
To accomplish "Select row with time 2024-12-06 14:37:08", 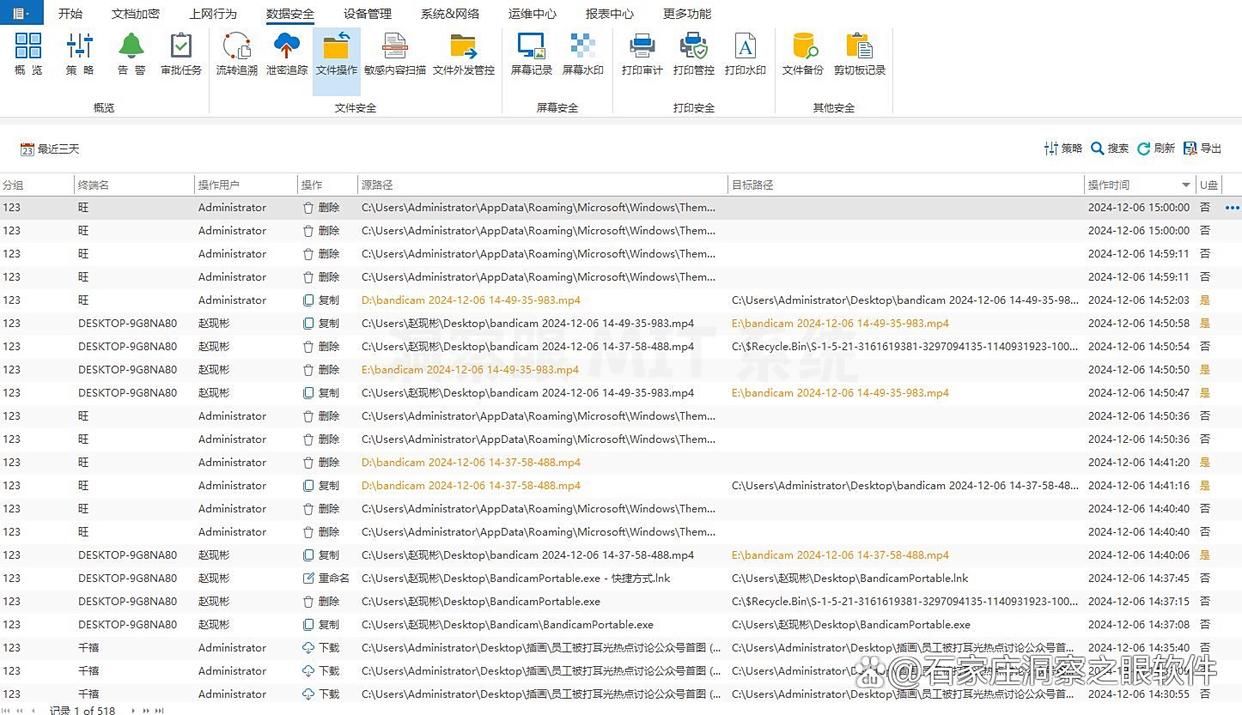I will pos(621,624).
